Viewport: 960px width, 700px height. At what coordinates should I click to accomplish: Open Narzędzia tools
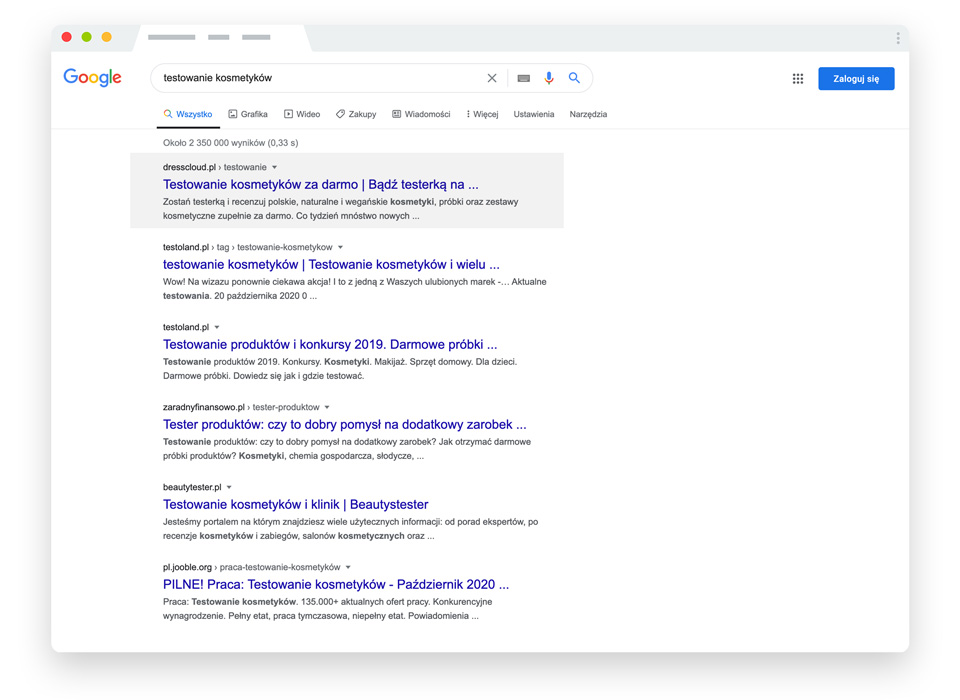pyautogui.click(x=588, y=114)
